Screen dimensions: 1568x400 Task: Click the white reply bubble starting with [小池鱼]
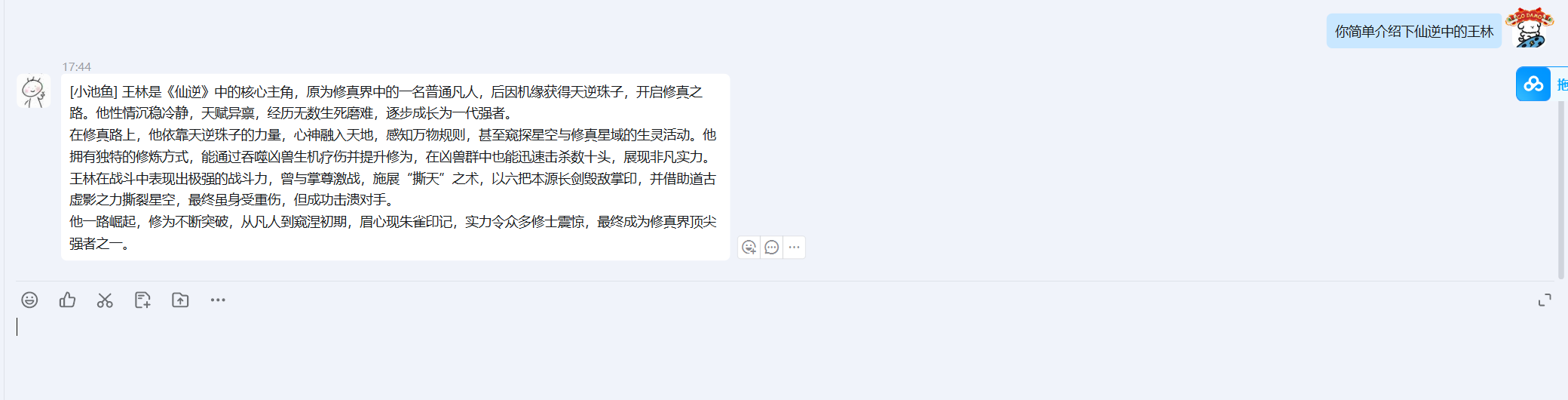click(396, 167)
